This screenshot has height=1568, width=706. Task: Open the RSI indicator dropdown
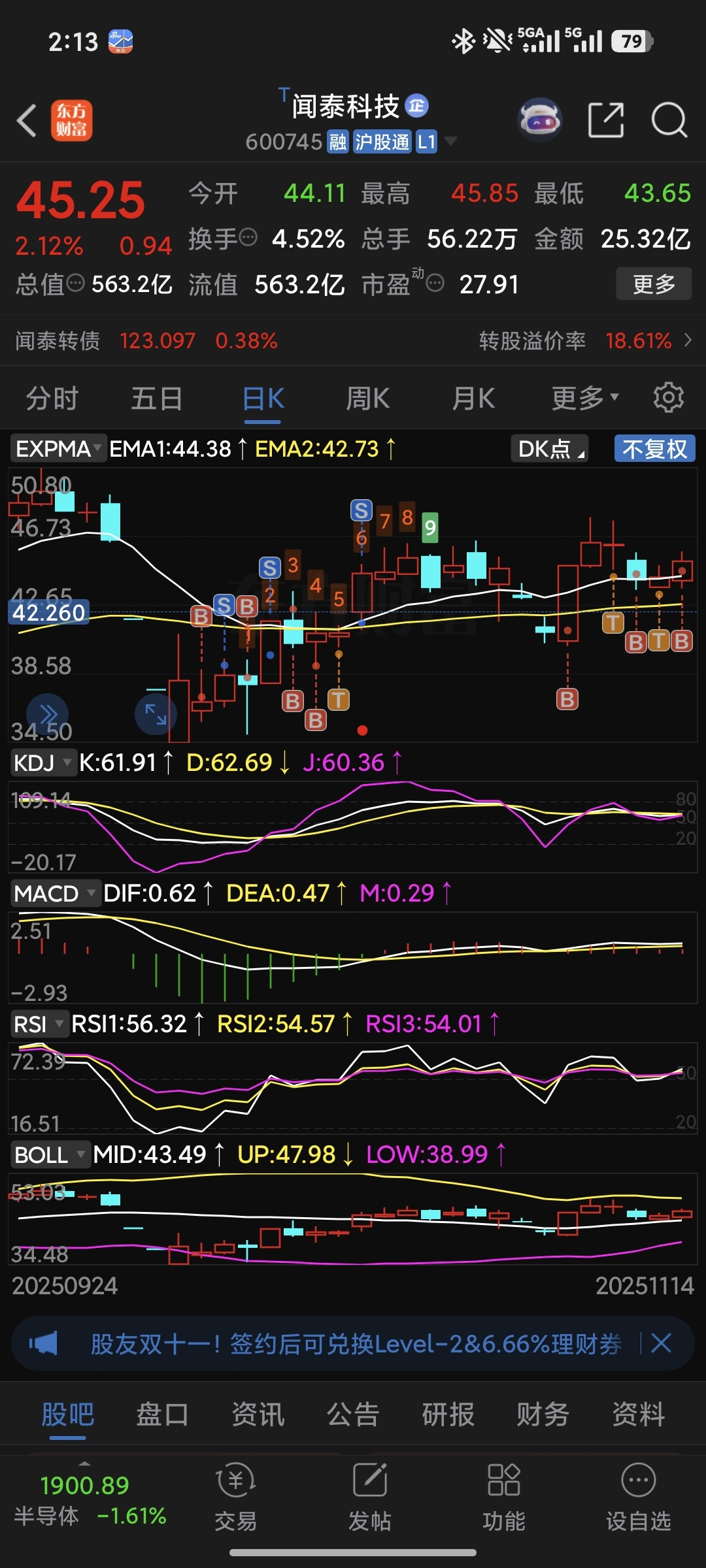tap(39, 1024)
